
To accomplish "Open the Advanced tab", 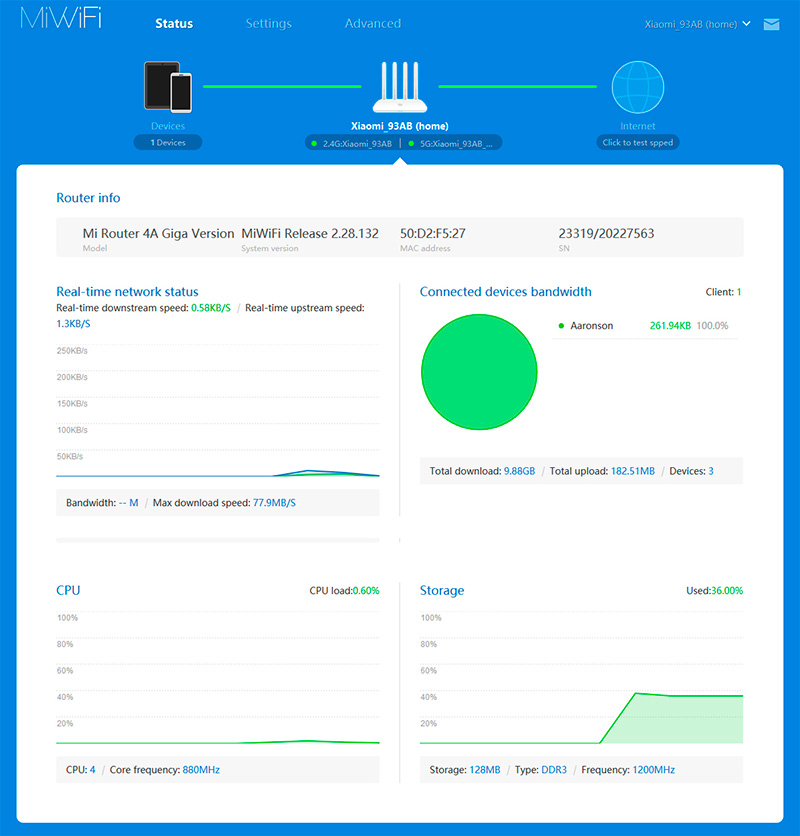I will 372,24.
